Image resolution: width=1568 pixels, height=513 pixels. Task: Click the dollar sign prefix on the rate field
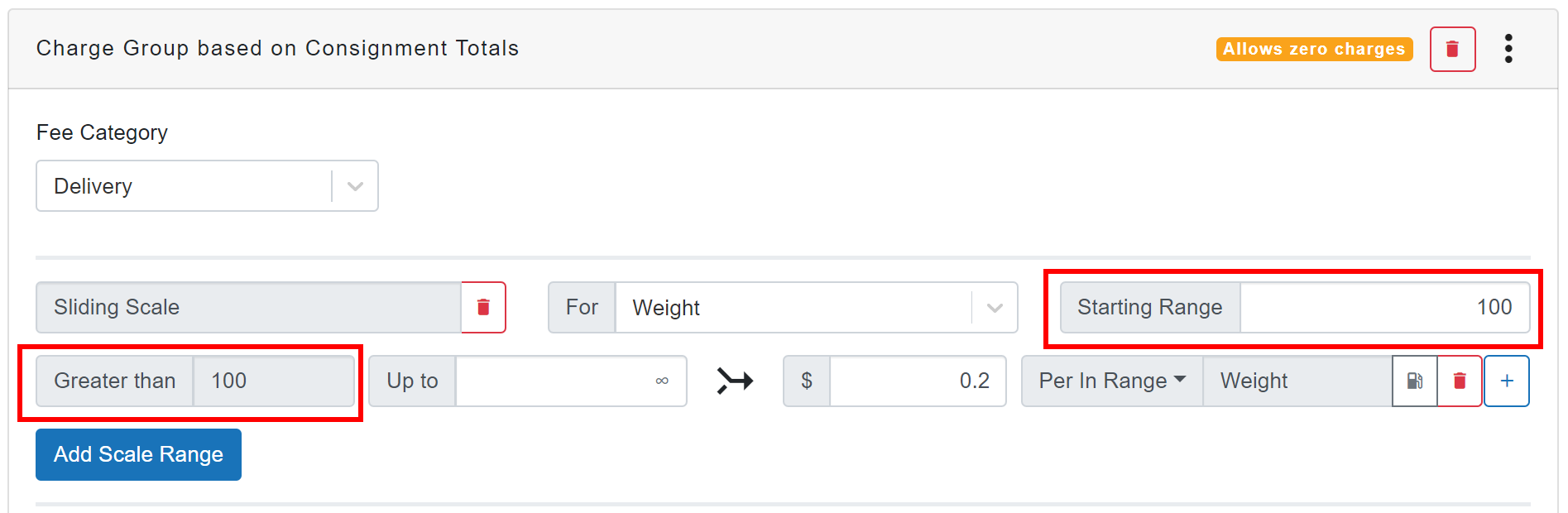(806, 381)
